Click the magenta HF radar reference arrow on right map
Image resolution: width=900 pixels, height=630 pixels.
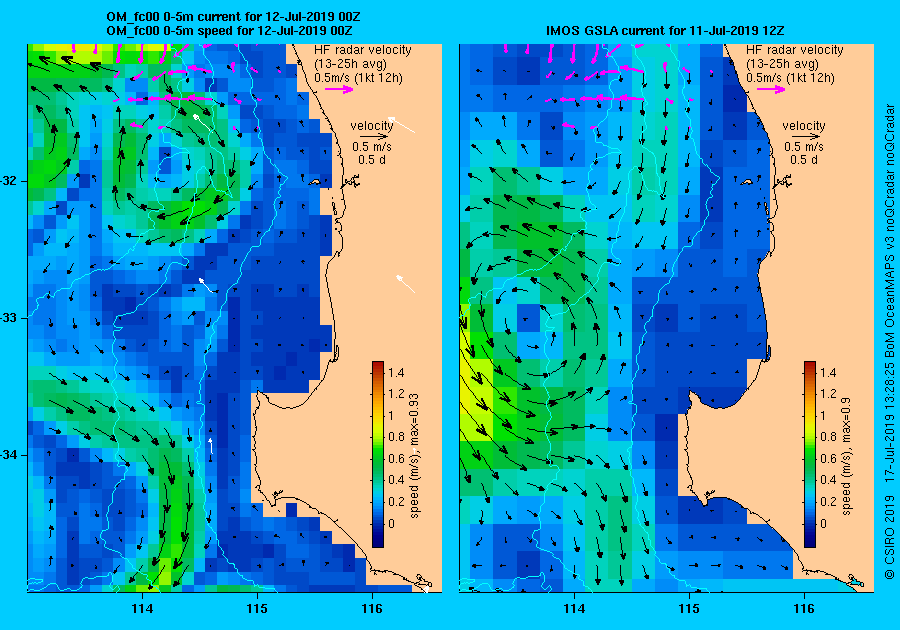coord(771,89)
